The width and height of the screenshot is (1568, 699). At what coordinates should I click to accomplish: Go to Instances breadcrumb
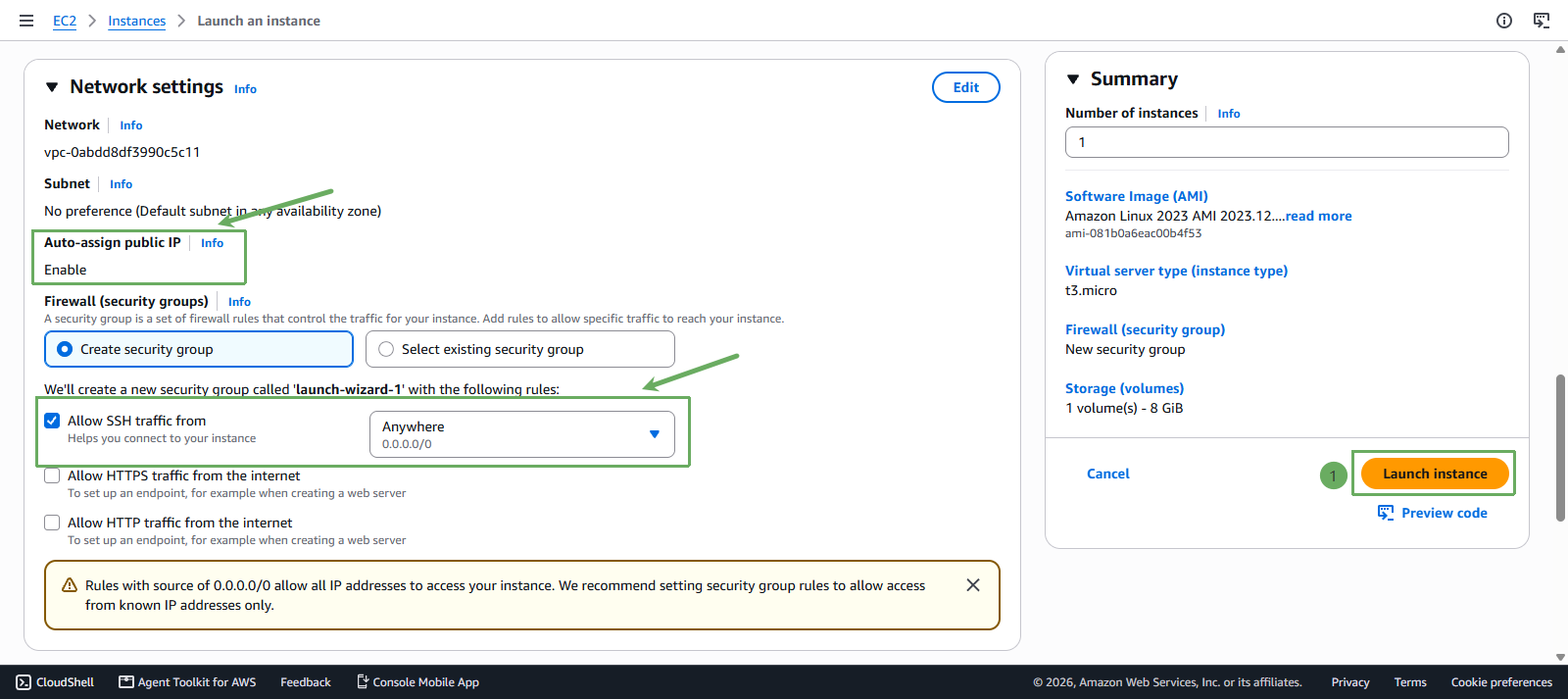137,21
